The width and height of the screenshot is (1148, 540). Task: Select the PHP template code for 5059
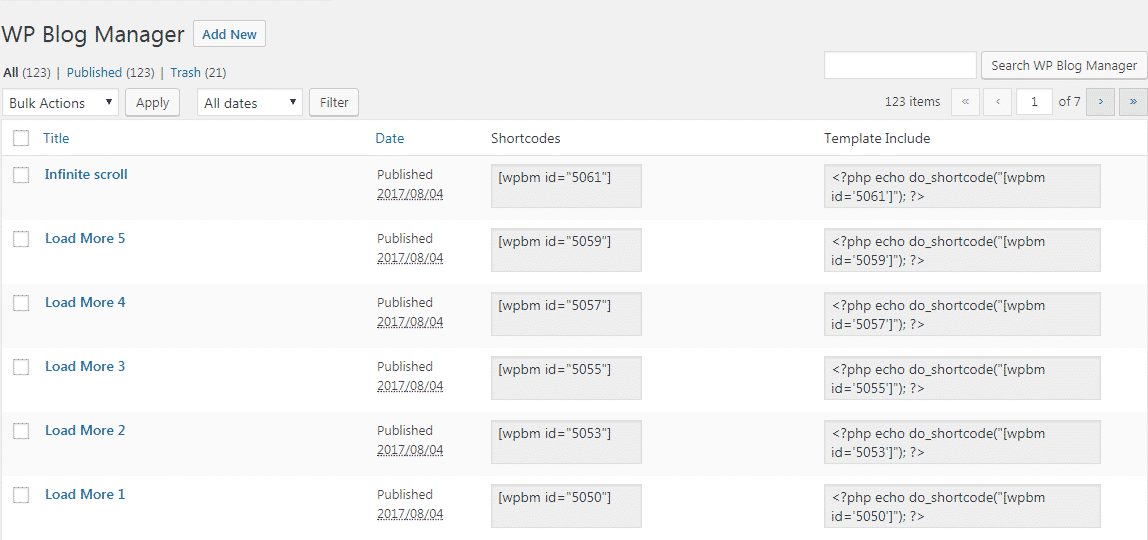963,250
